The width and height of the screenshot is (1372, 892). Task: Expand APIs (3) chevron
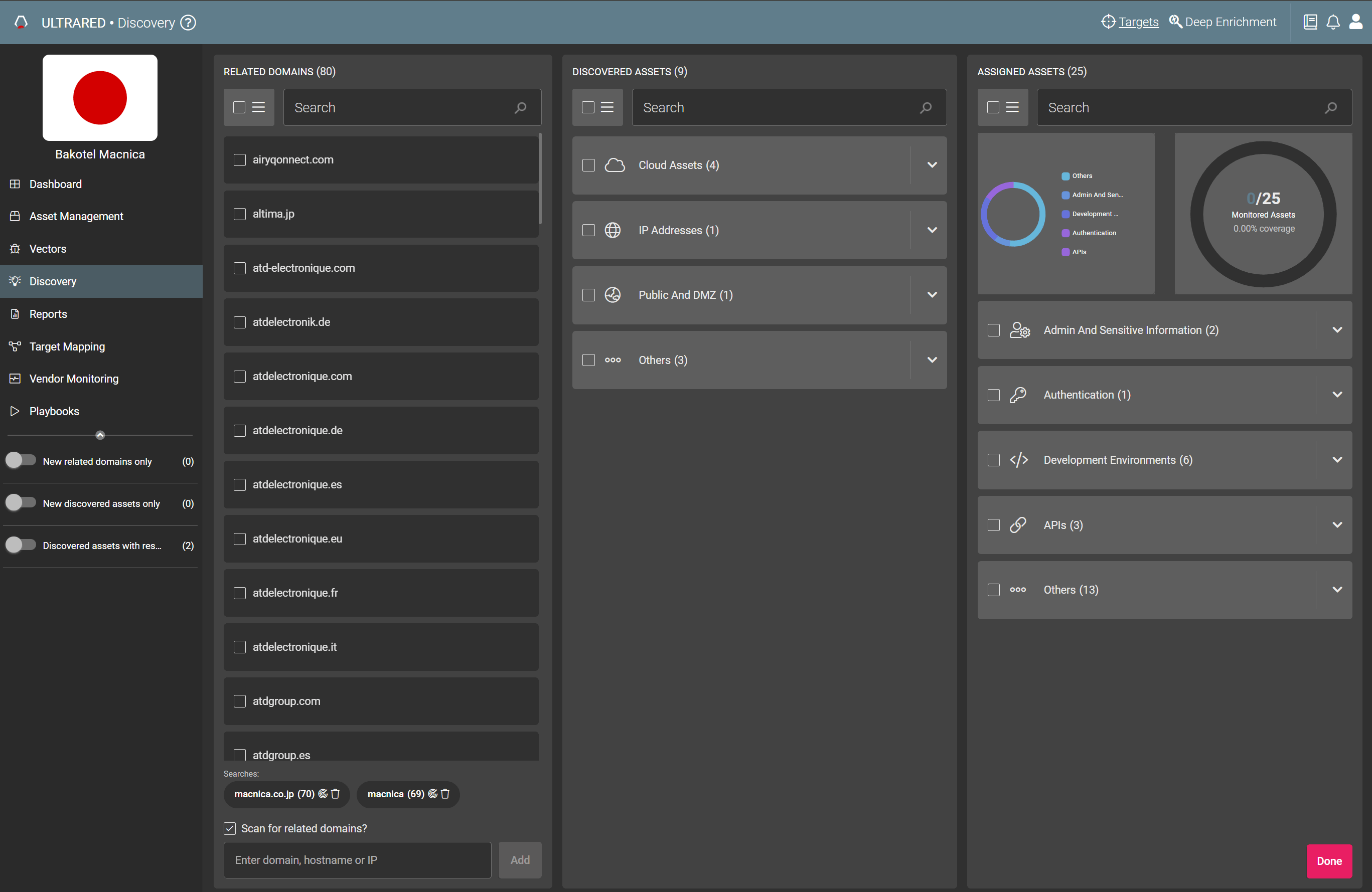pos(1337,525)
